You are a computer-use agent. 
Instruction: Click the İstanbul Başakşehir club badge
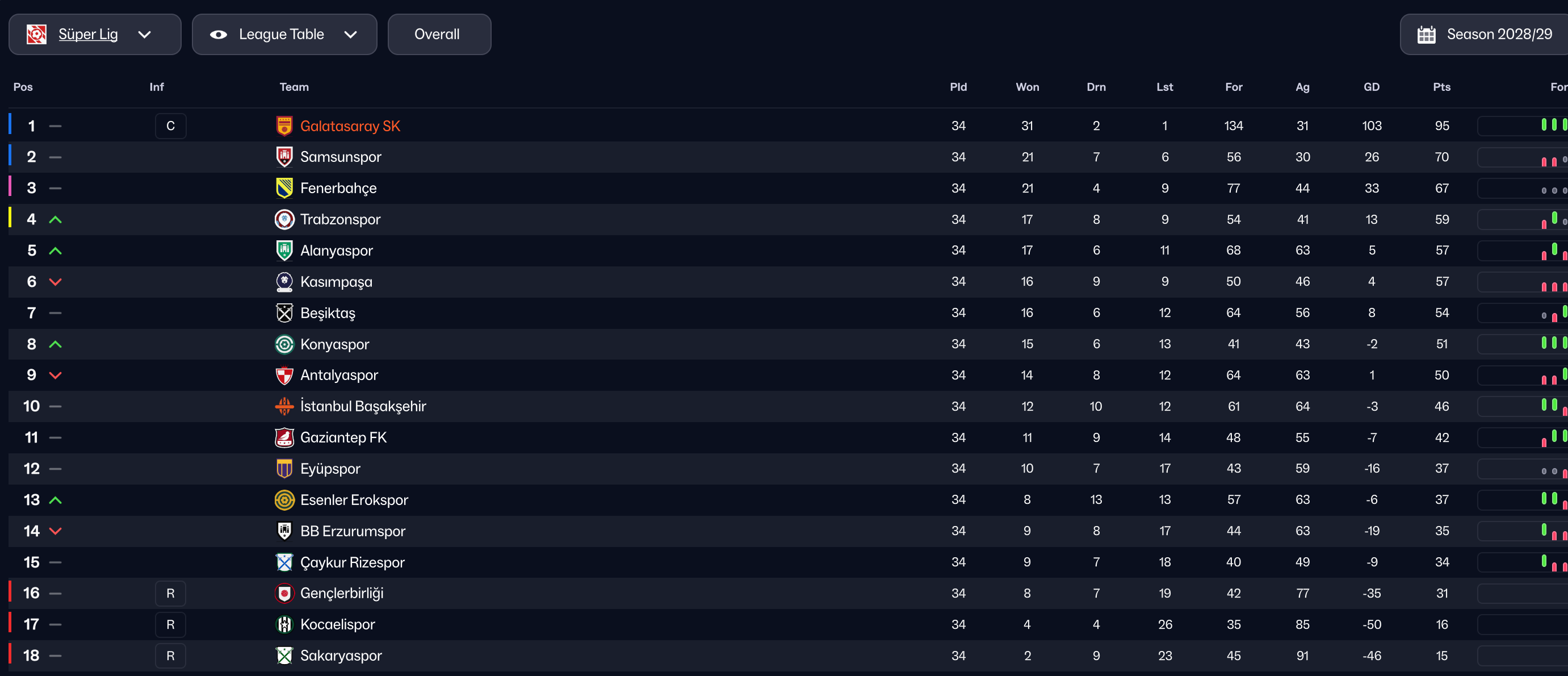pos(284,406)
